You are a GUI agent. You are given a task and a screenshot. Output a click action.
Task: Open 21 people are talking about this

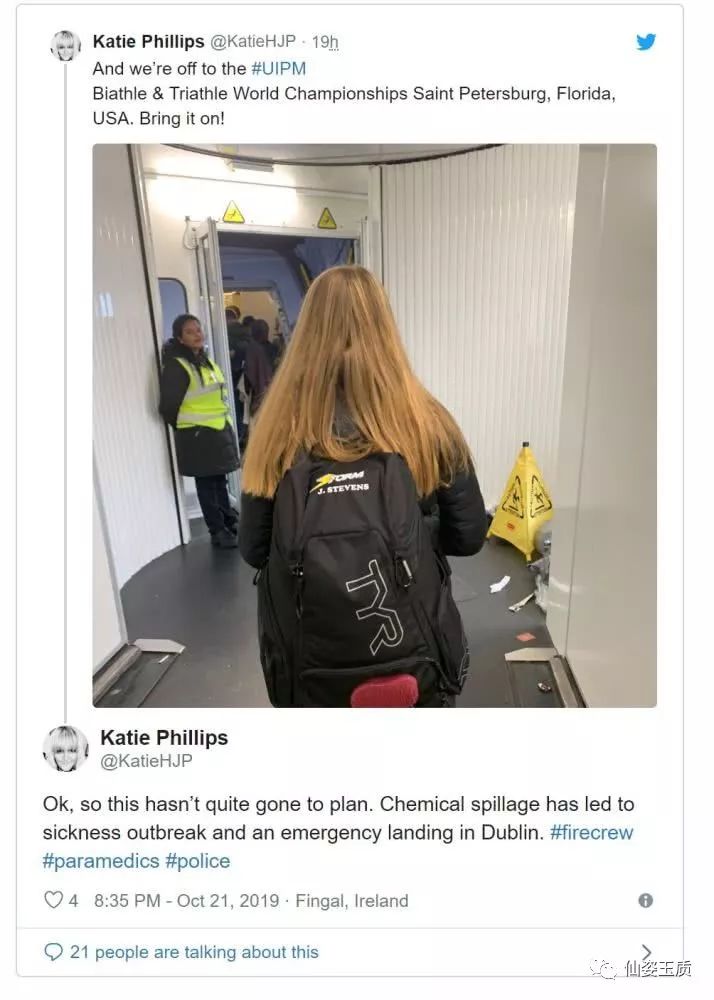[194, 952]
